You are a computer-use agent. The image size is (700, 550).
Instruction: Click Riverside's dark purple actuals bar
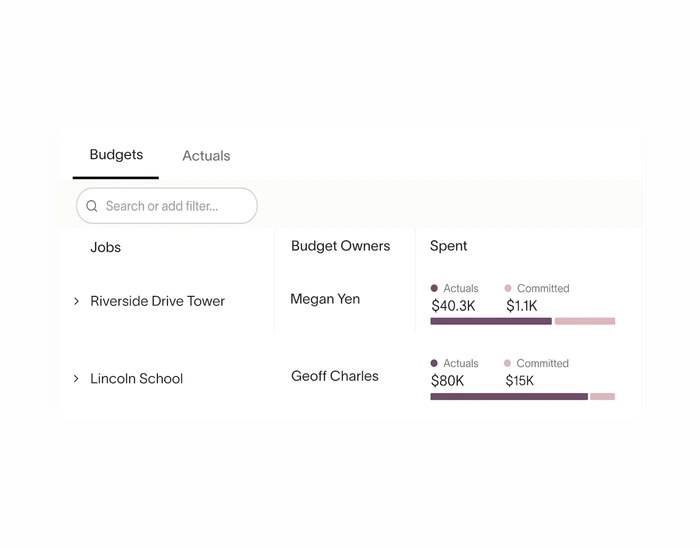coord(491,321)
